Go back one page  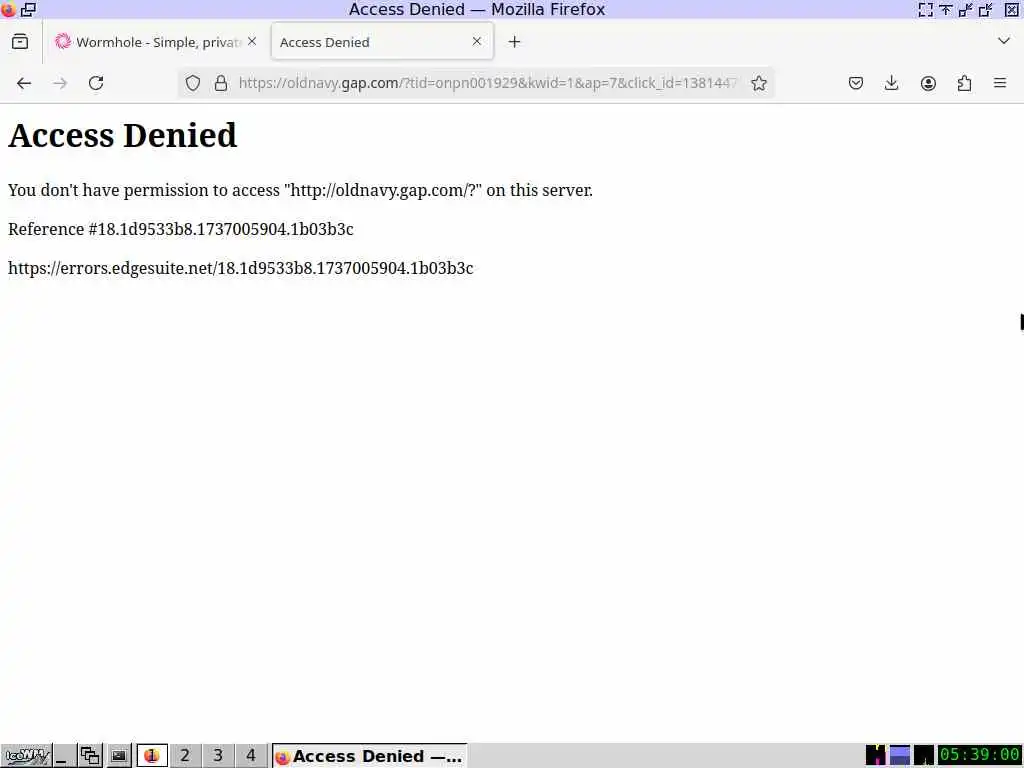point(24,83)
